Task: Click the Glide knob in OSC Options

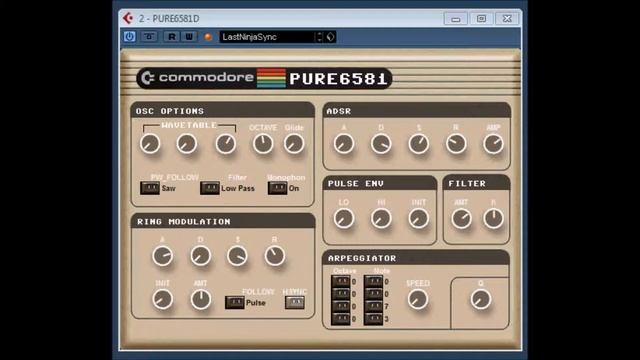Action: [294, 144]
